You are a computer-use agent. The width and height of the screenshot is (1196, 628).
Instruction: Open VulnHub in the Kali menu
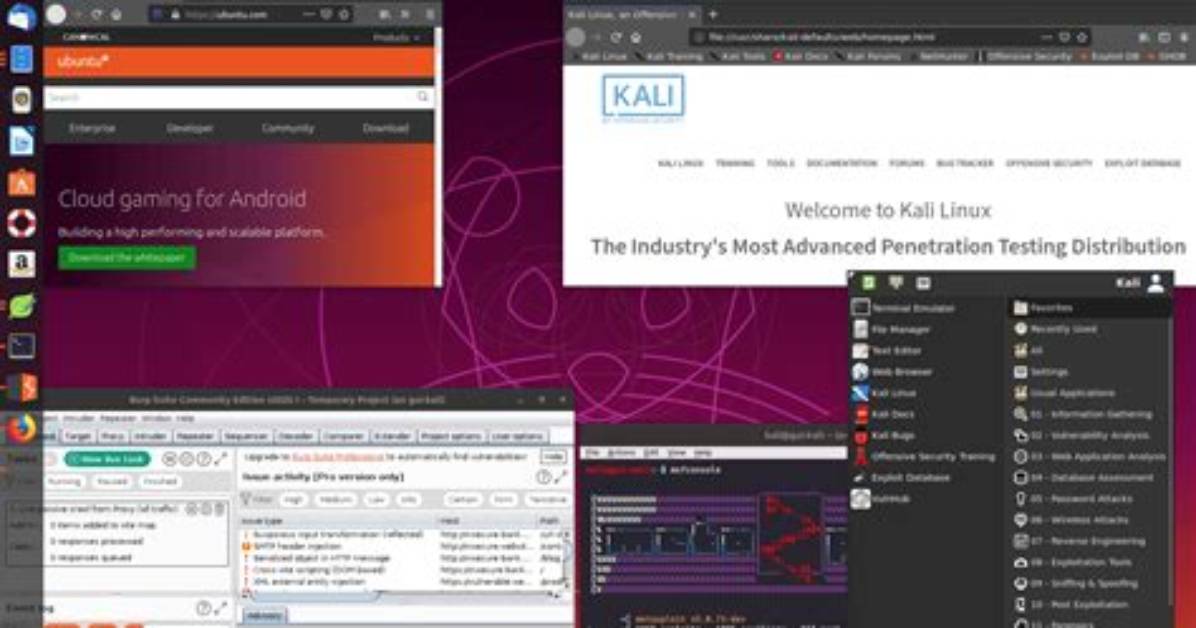(x=881, y=499)
